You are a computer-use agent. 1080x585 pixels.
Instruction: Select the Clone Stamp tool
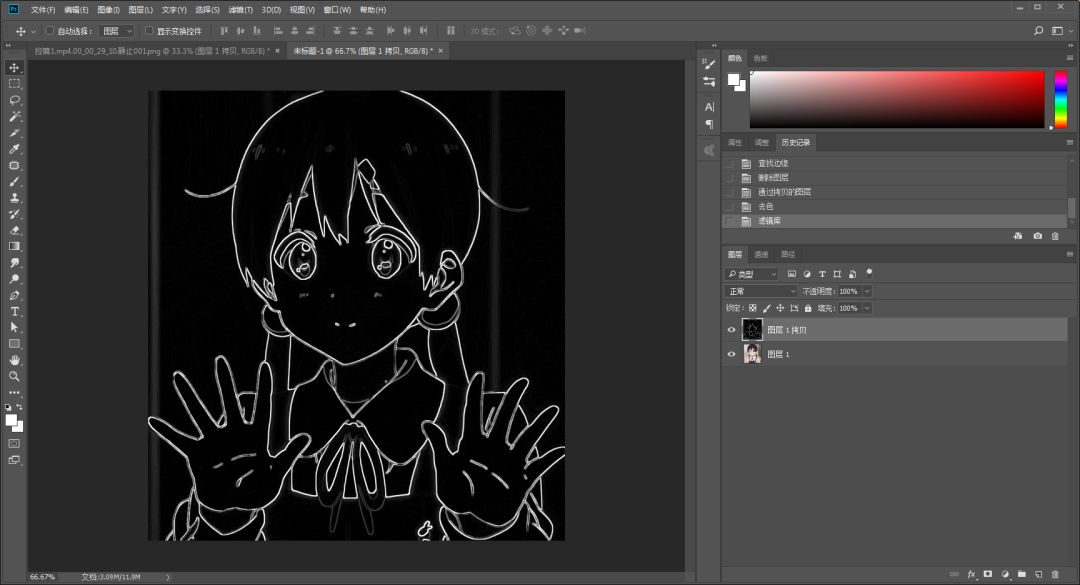click(14, 198)
